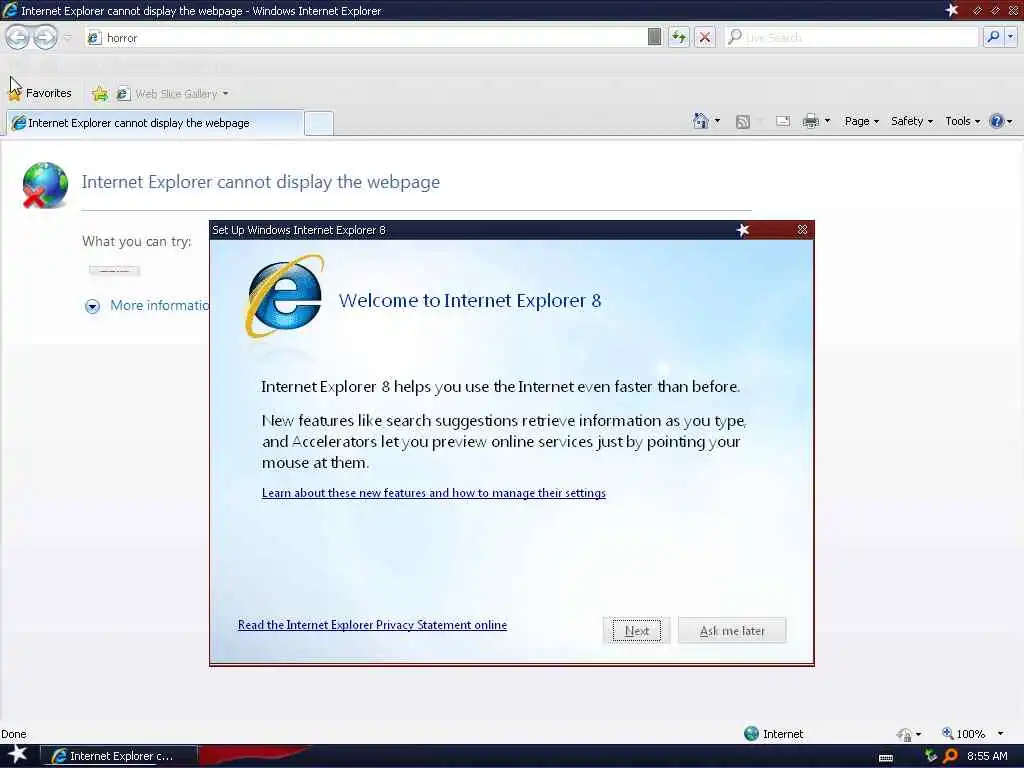Close the Set Up Internet Explorer 8 dialog

coord(802,230)
